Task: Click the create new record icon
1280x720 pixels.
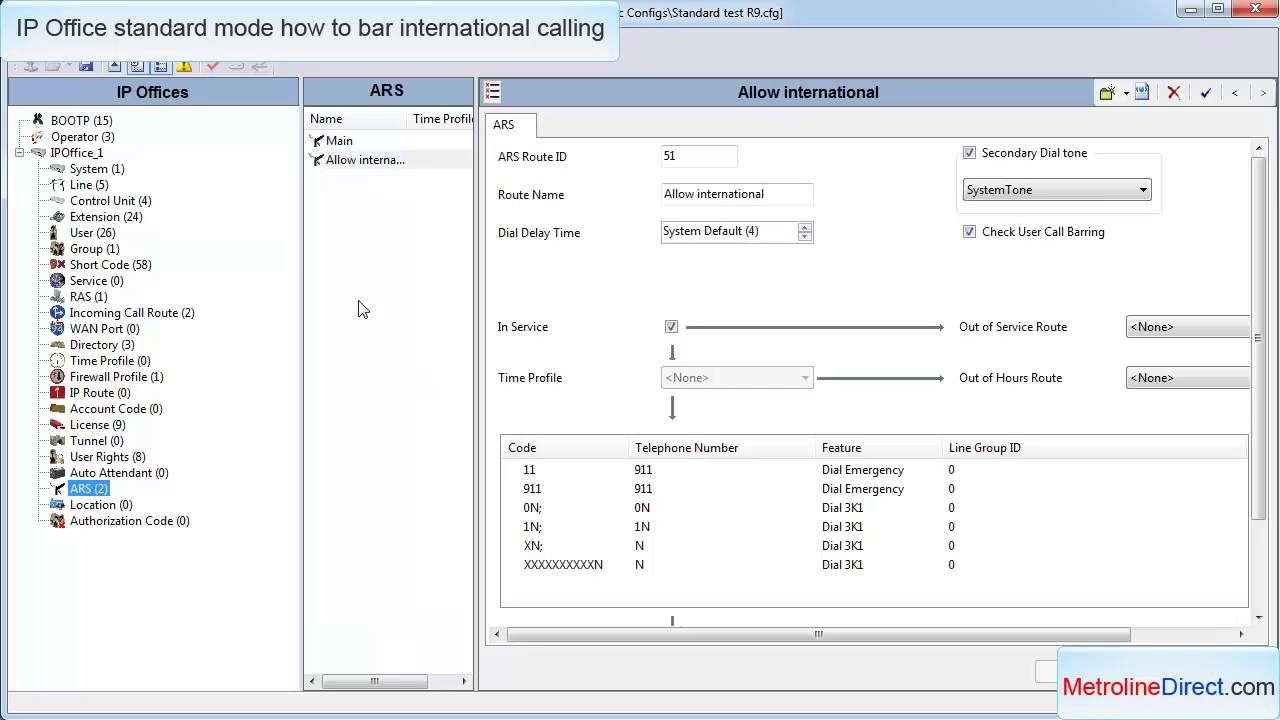Action: tap(1107, 92)
